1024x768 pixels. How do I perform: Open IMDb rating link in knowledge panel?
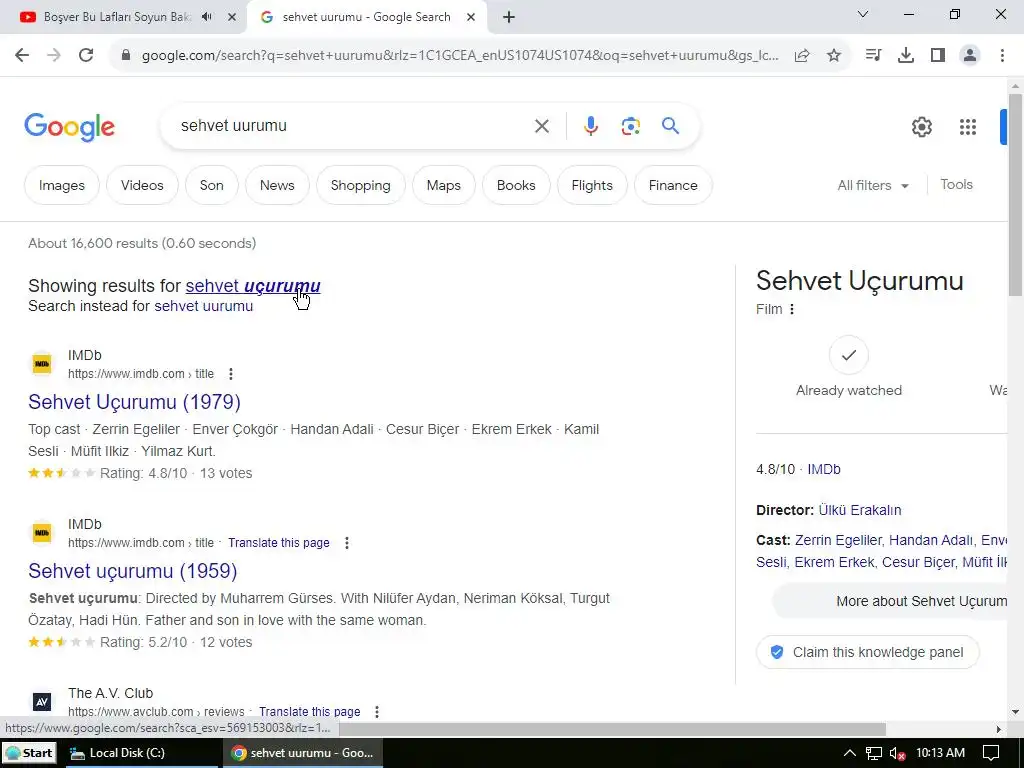point(824,470)
